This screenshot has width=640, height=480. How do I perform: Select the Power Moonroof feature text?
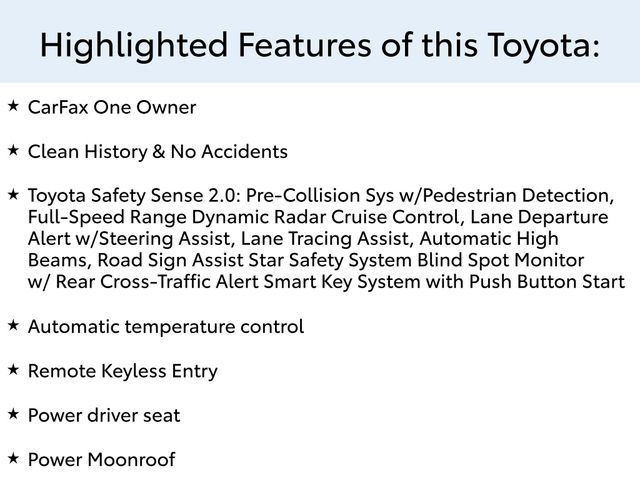click(101, 459)
